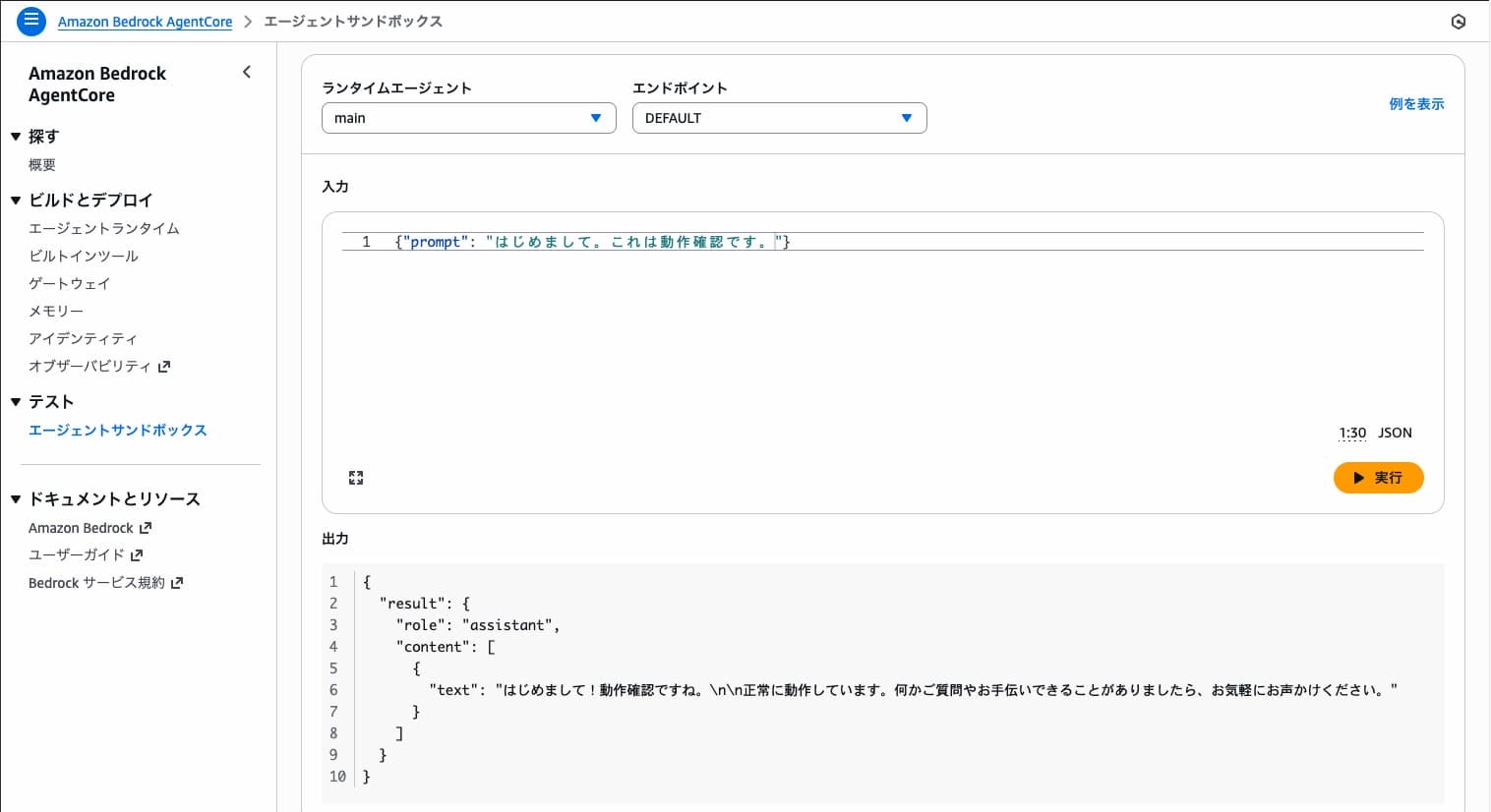Viewport: 1491px width, 812px height.
Task: Click the external link icon beside オブザーバビリティ
Action: [164, 367]
